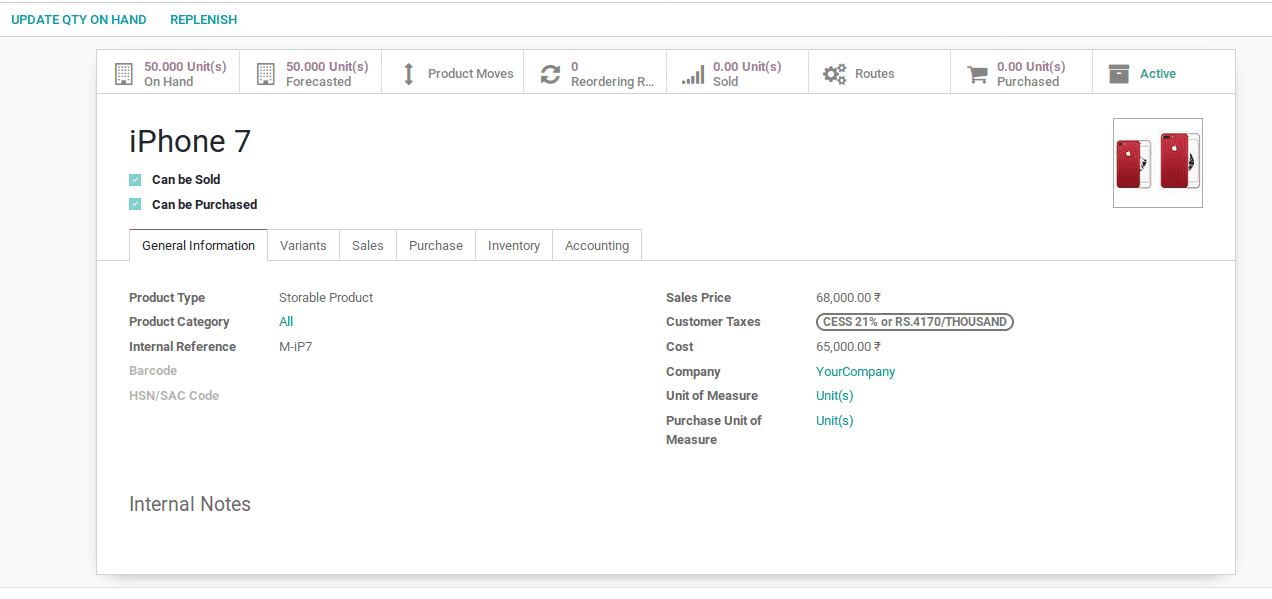Viewport: 1272px width, 599px height.
Task: Toggle the Can be Purchased checkbox
Action: click(x=135, y=204)
